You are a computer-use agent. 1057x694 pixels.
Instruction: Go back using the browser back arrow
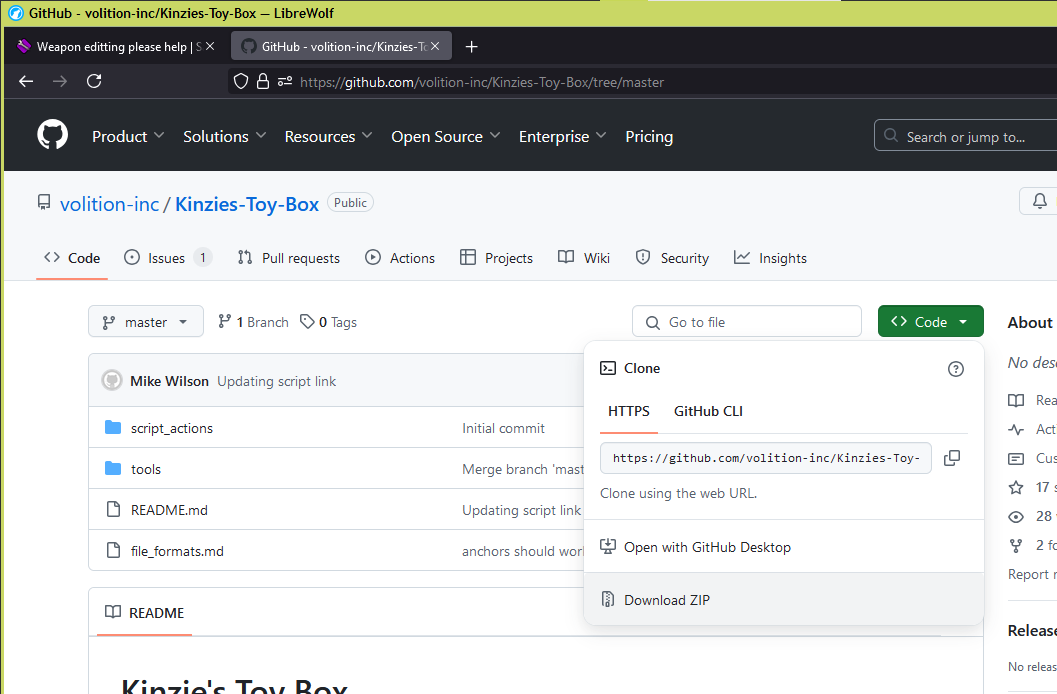click(26, 82)
